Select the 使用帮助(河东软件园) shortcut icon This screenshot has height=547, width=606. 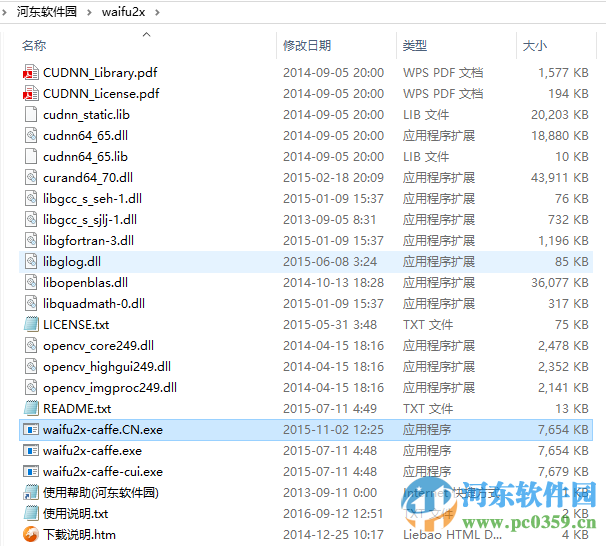[x=31, y=492]
